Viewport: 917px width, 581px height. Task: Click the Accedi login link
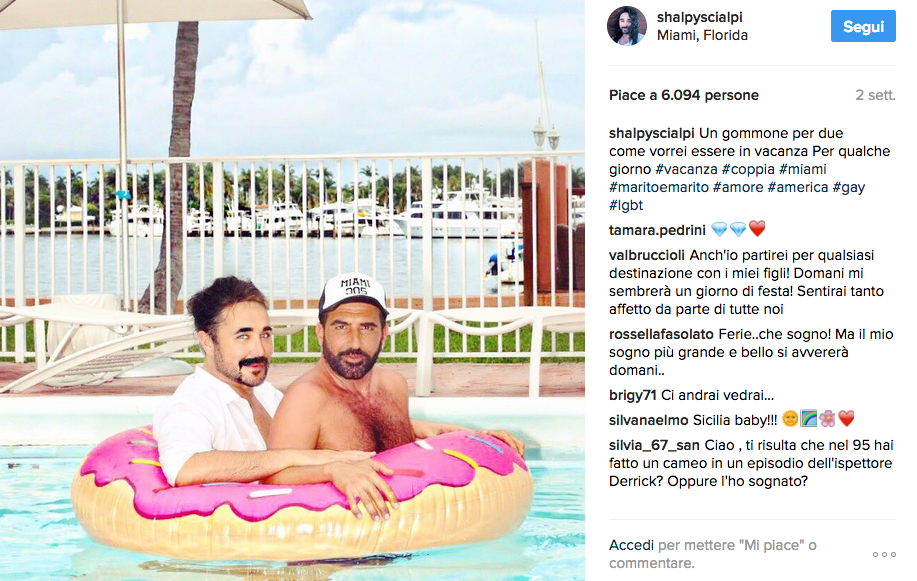click(631, 545)
